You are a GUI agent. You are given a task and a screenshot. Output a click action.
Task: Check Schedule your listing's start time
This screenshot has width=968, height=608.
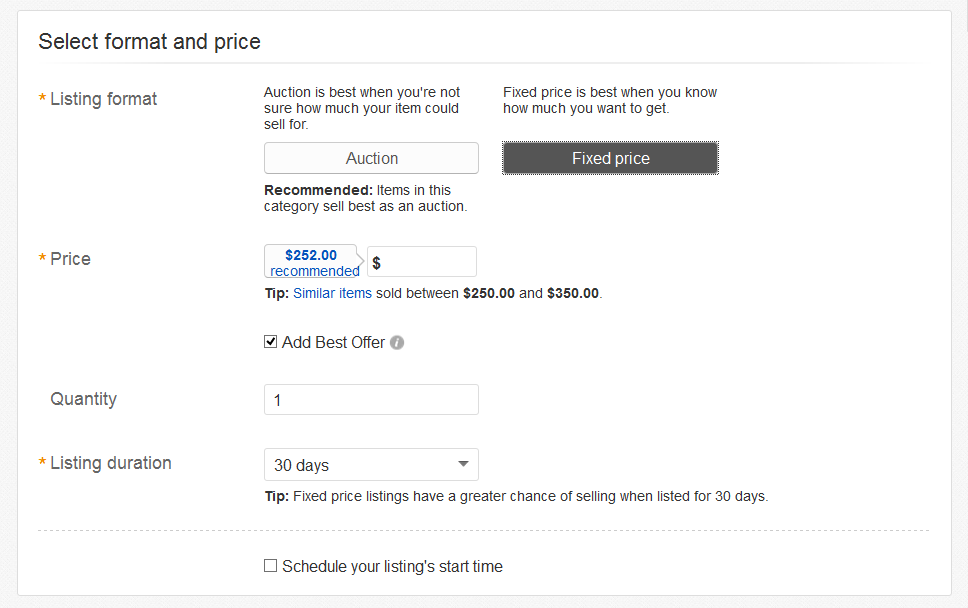pyautogui.click(x=270, y=566)
